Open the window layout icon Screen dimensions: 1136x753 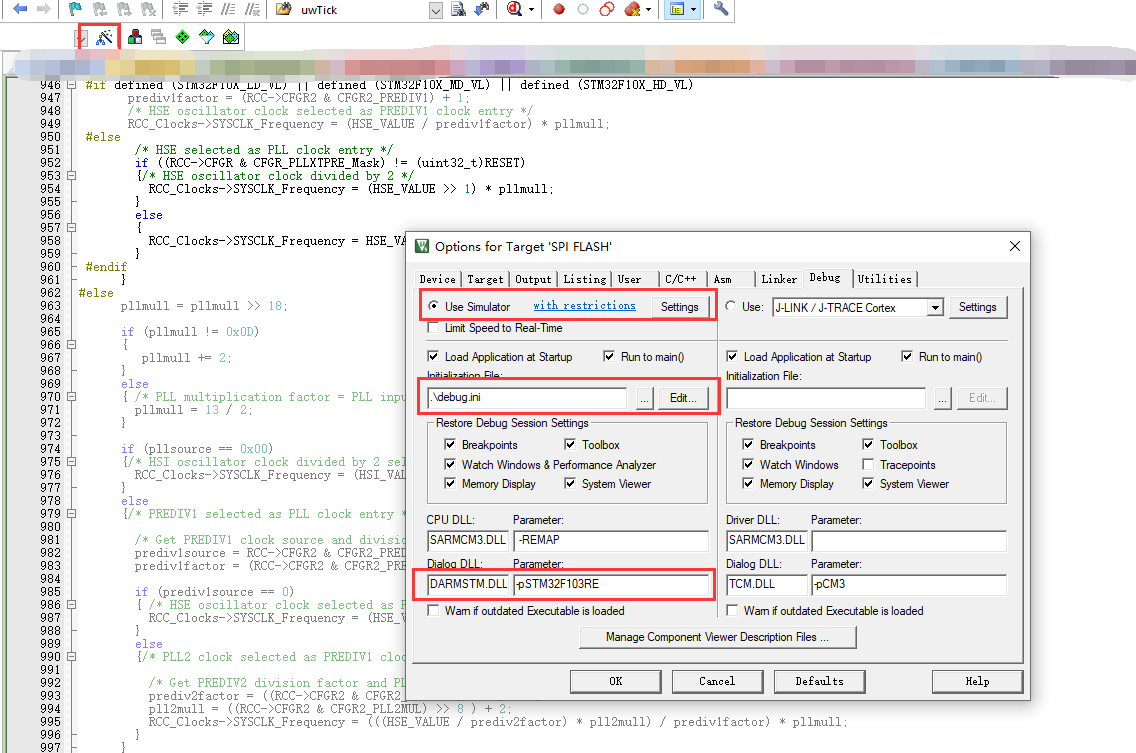coord(677,9)
